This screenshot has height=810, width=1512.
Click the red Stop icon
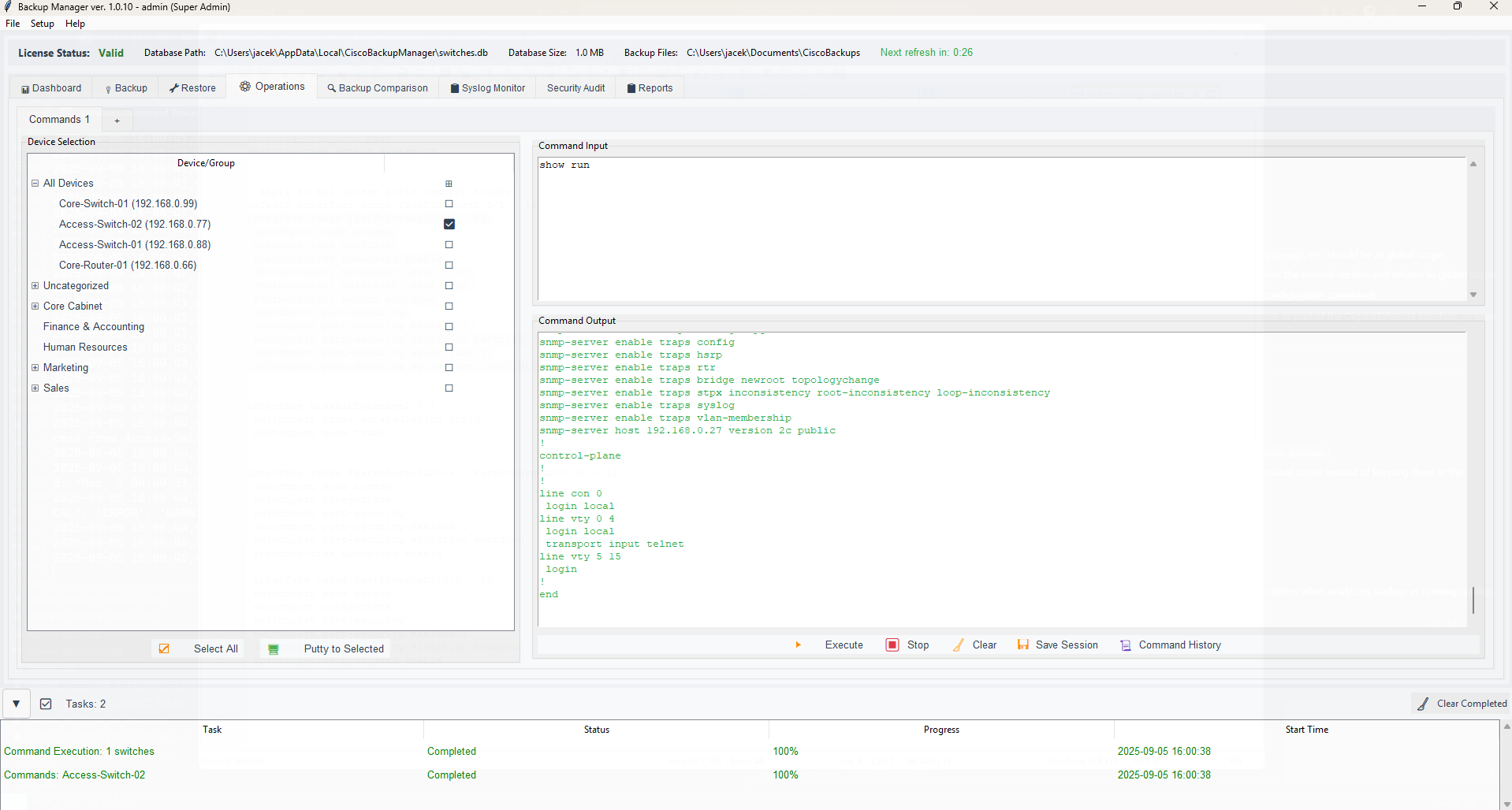tap(892, 645)
